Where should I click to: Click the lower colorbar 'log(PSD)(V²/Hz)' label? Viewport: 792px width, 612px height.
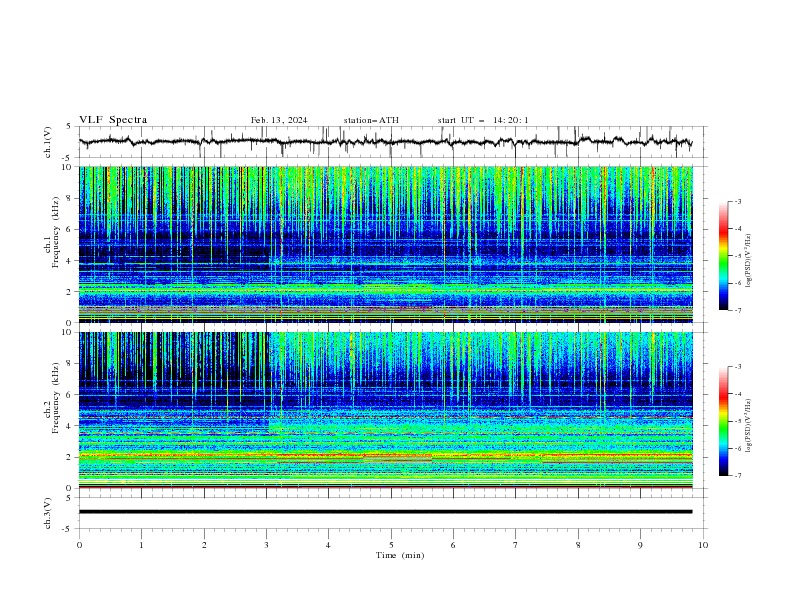[748, 426]
